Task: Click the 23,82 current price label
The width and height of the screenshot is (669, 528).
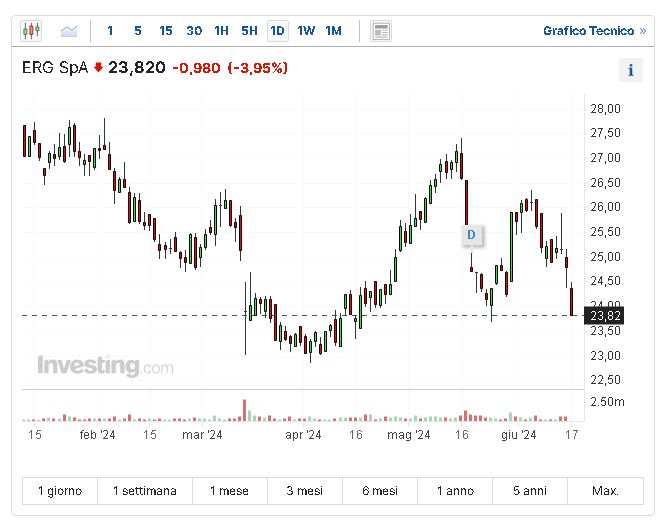Action: (605, 316)
